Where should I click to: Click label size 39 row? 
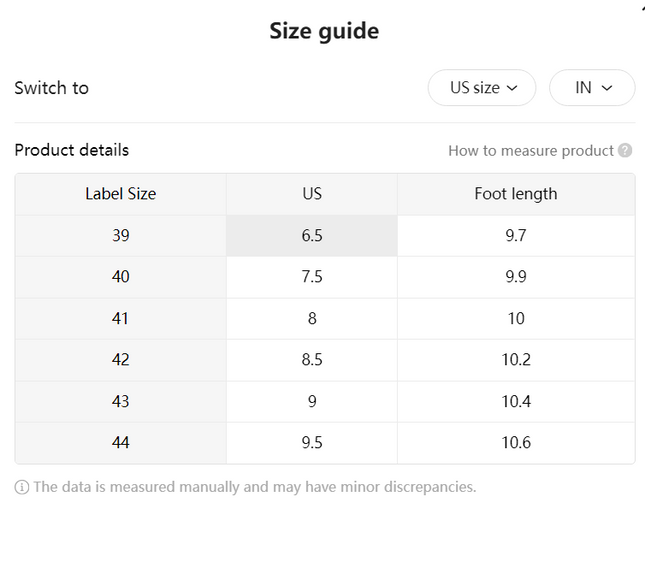point(325,236)
